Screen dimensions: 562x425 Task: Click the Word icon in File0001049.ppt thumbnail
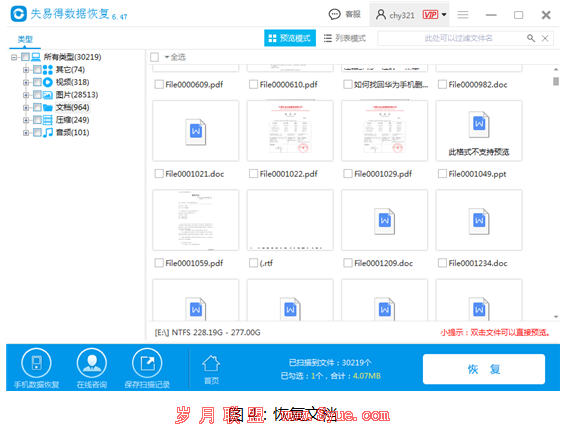[479, 124]
